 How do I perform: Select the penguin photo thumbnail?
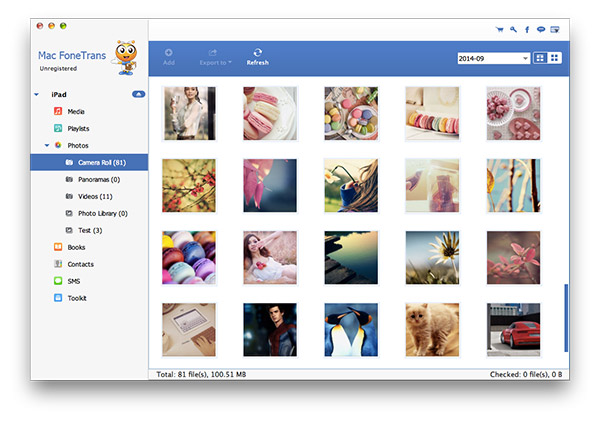pyautogui.click(x=351, y=330)
